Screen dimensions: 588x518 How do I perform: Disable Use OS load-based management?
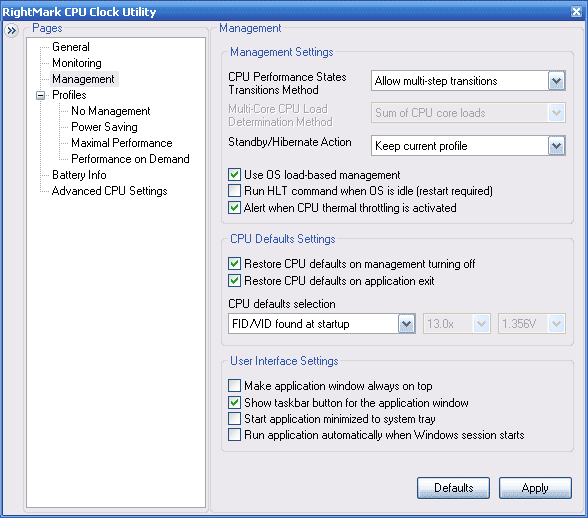pos(234,174)
